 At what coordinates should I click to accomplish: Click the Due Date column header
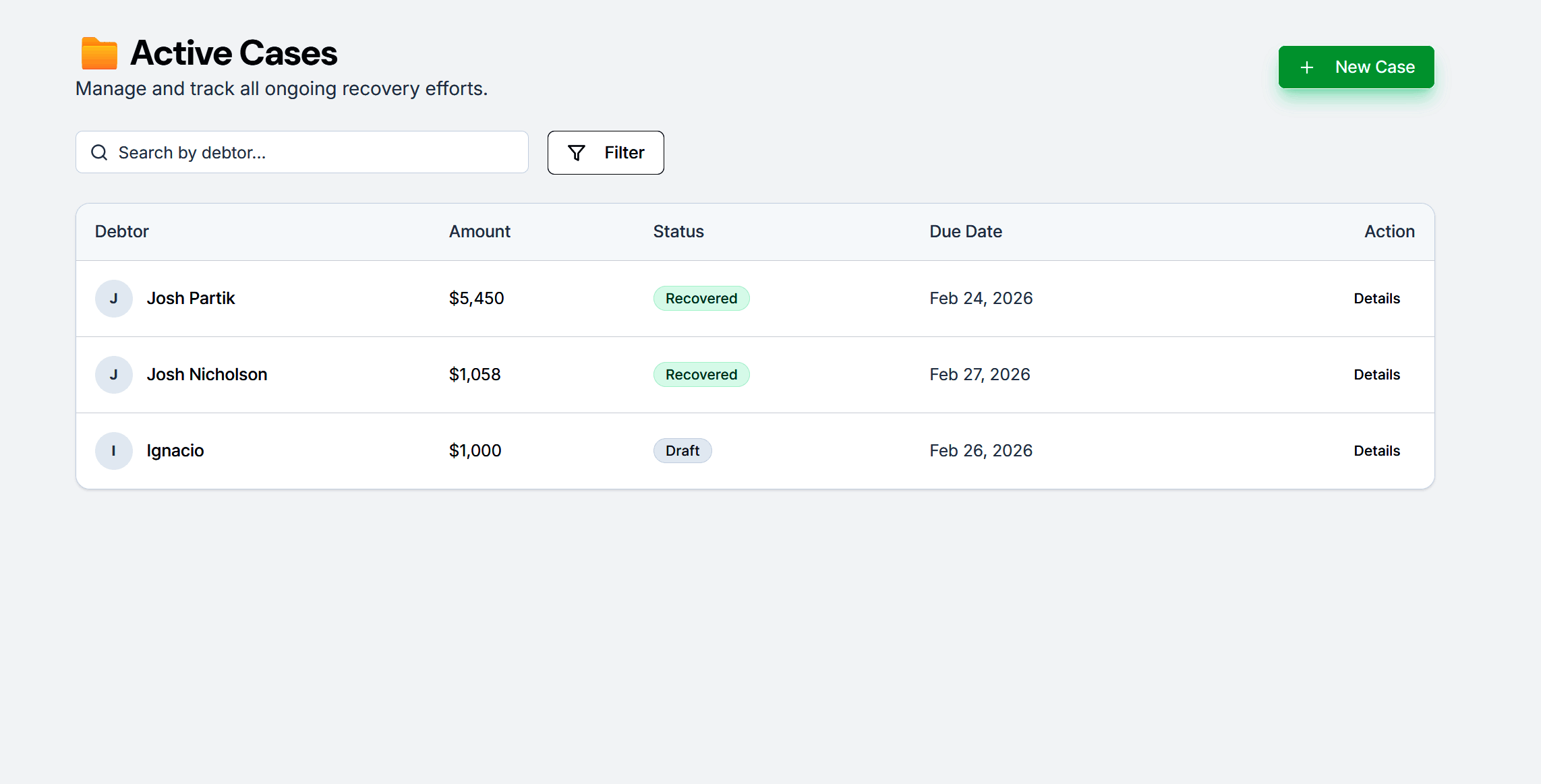965,232
